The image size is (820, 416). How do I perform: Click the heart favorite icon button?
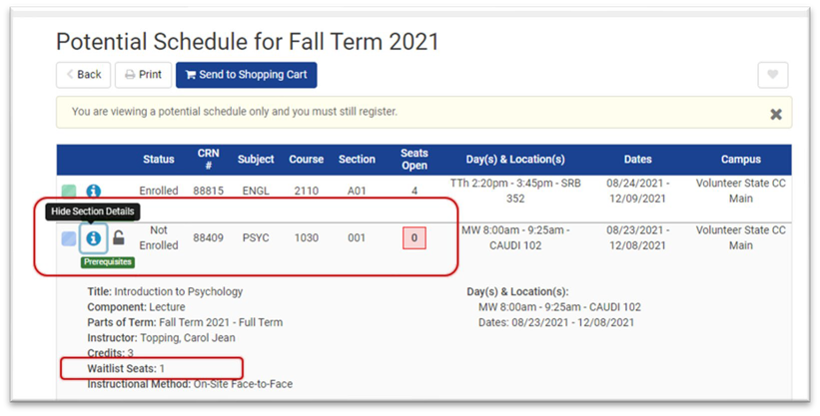point(774,75)
